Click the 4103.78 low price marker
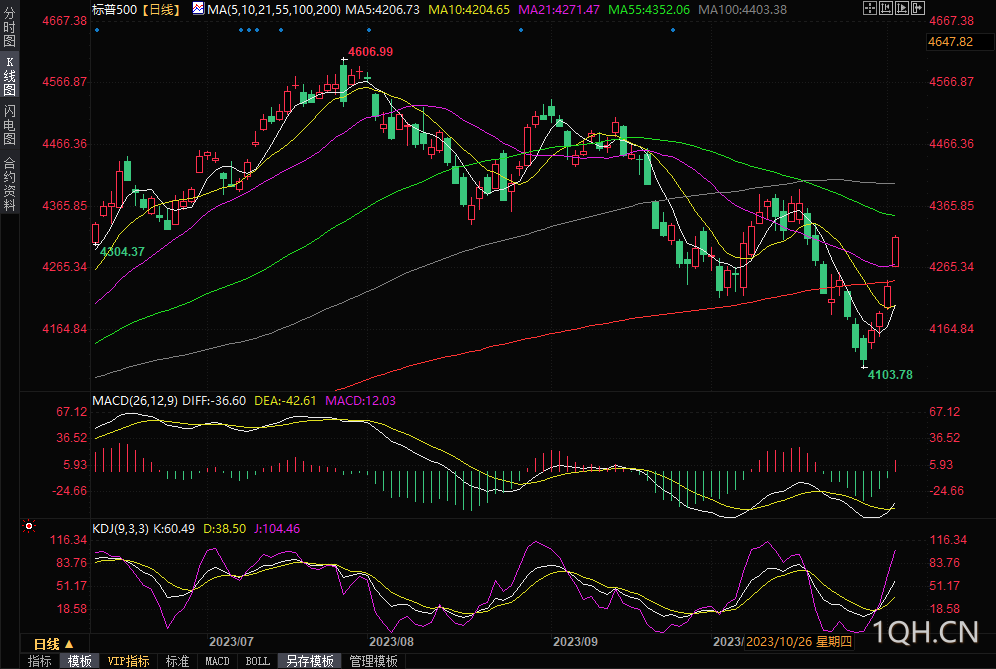Image resolution: width=996 pixels, height=669 pixels. coord(890,374)
